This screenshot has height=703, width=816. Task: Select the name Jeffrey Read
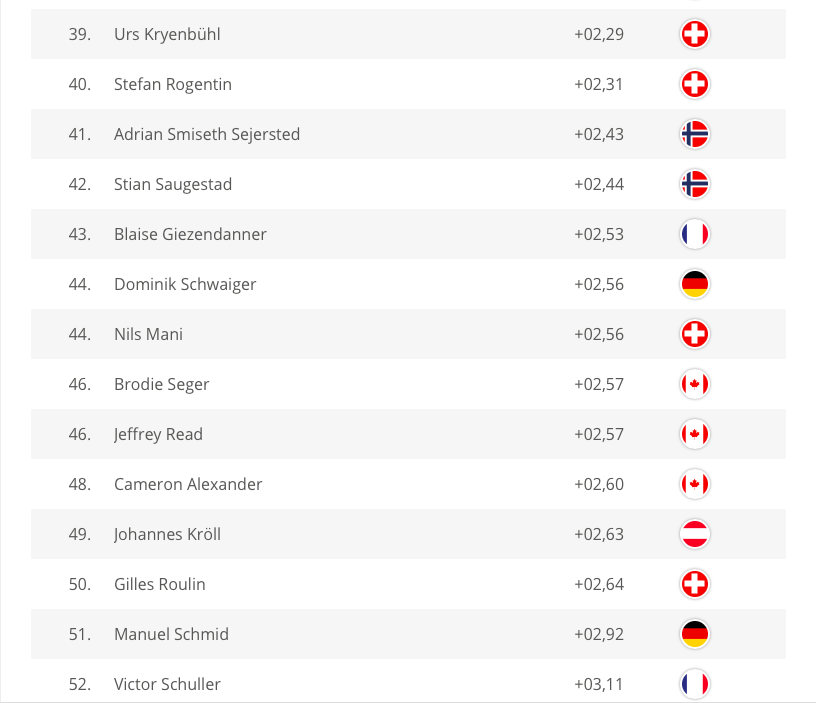click(158, 434)
